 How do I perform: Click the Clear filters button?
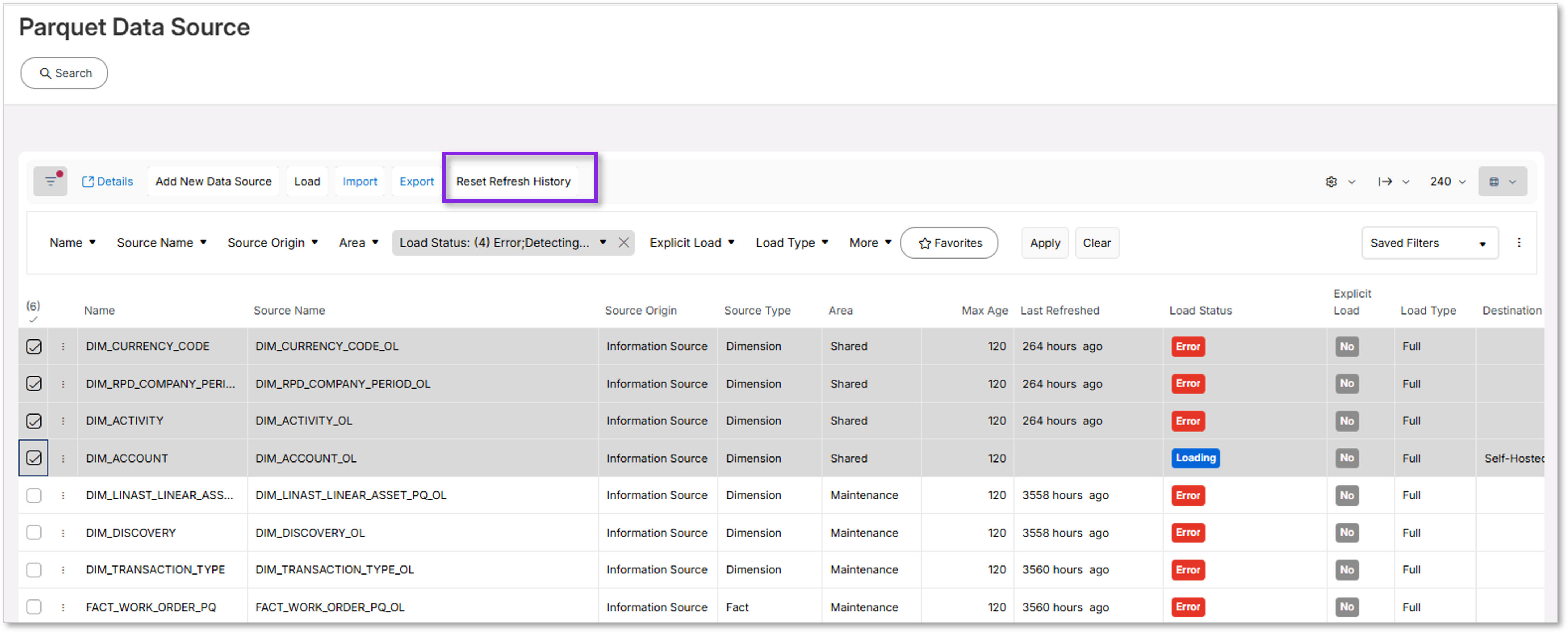1096,243
